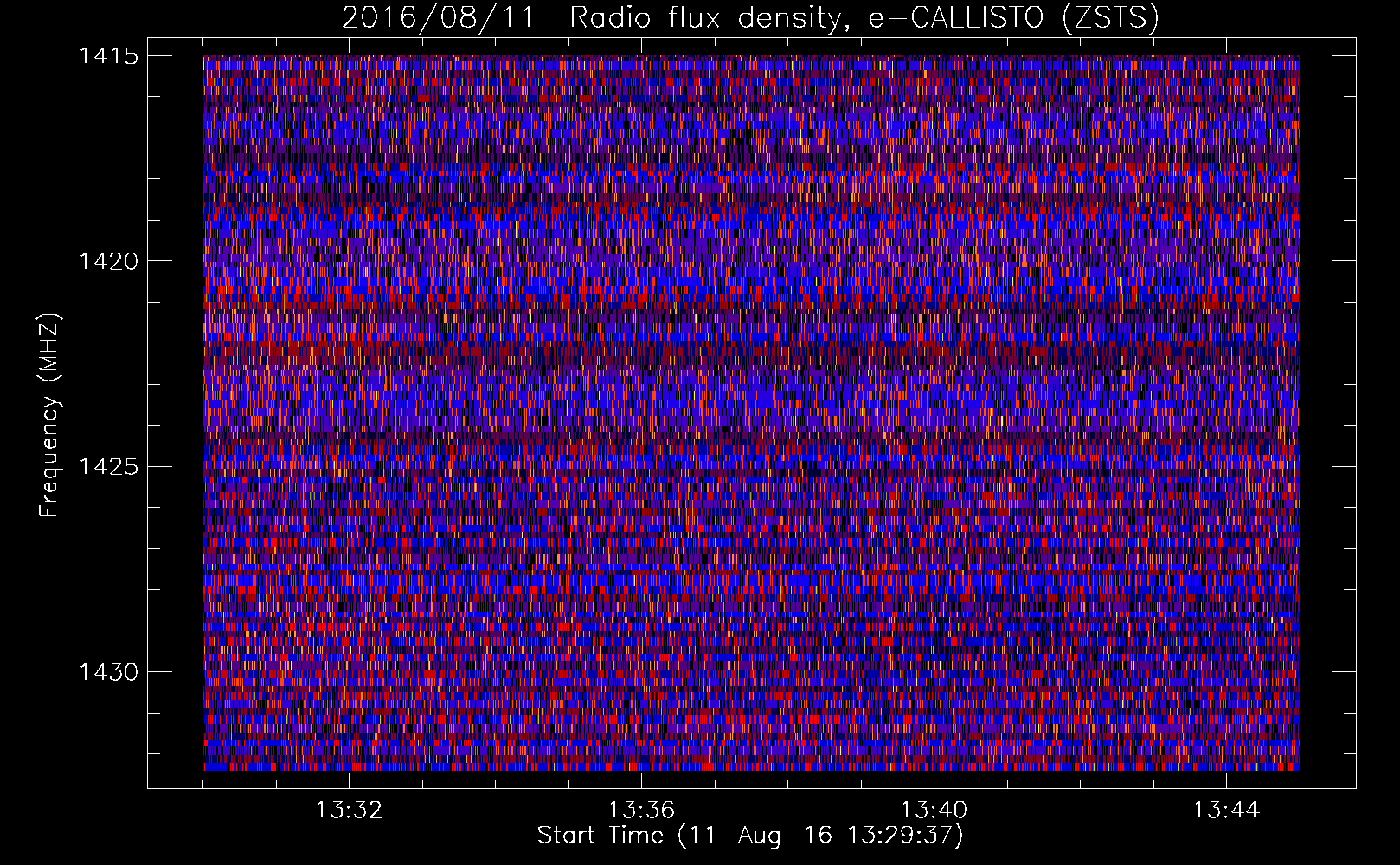
Task: Select the 1430 frequency axis label
Action: pyautogui.click(x=108, y=672)
